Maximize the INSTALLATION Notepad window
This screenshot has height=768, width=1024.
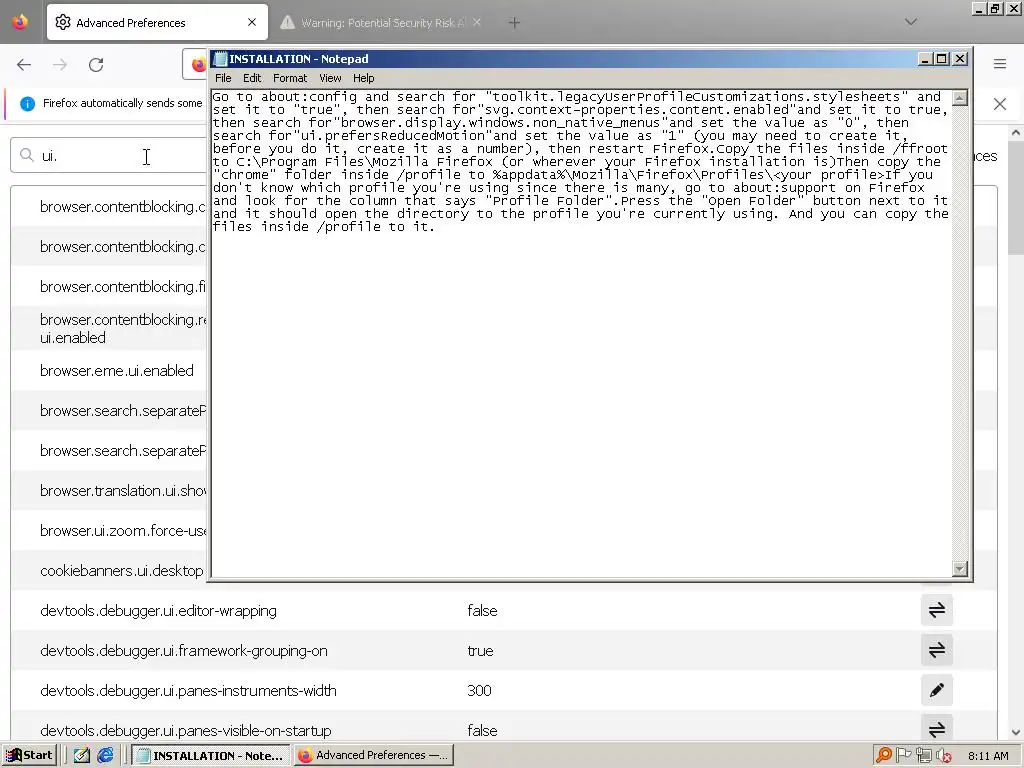[942, 59]
